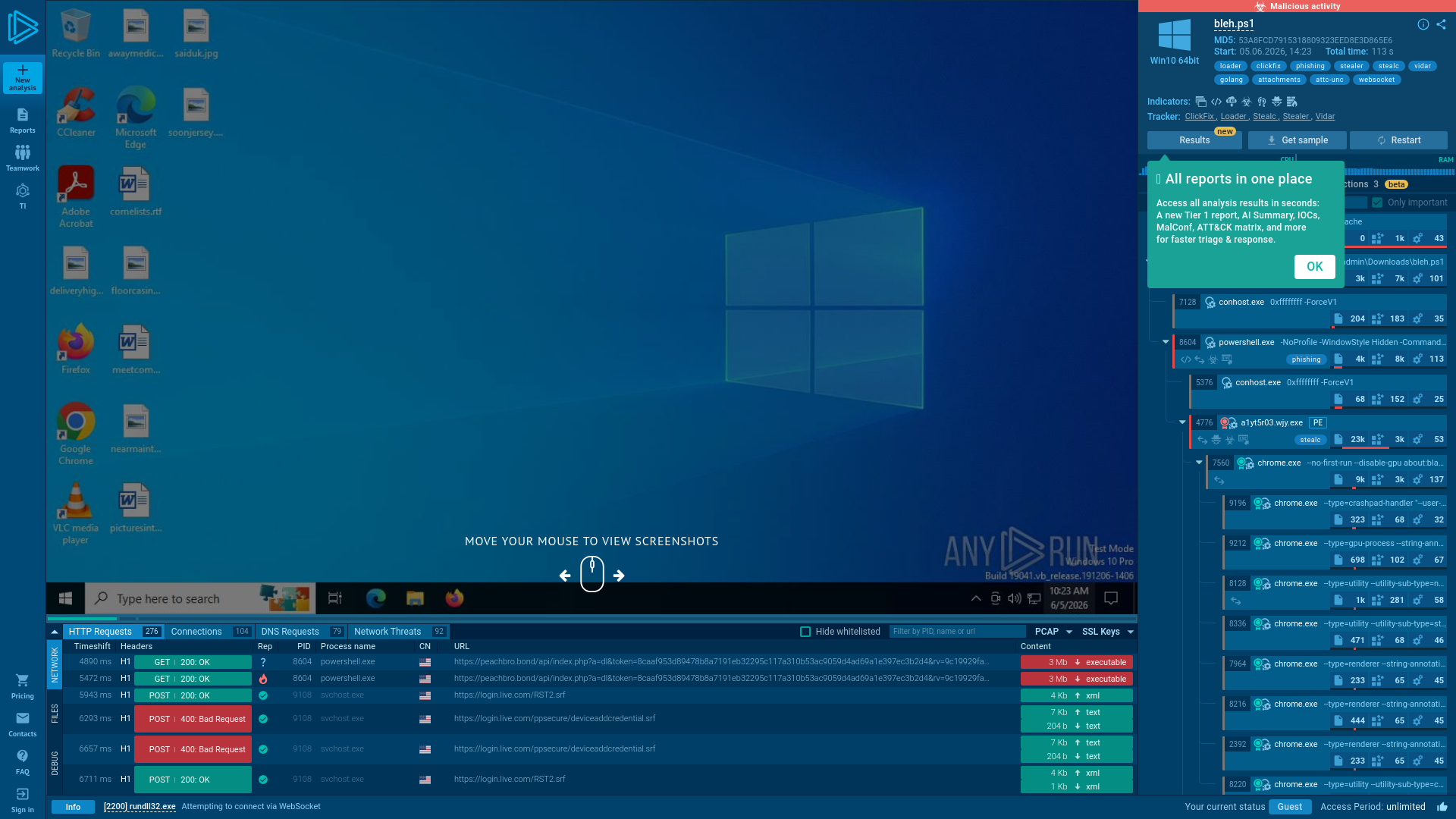The height and width of the screenshot is (819, 1456).
Task: Click the Restart button
Action: point(1398,140)
